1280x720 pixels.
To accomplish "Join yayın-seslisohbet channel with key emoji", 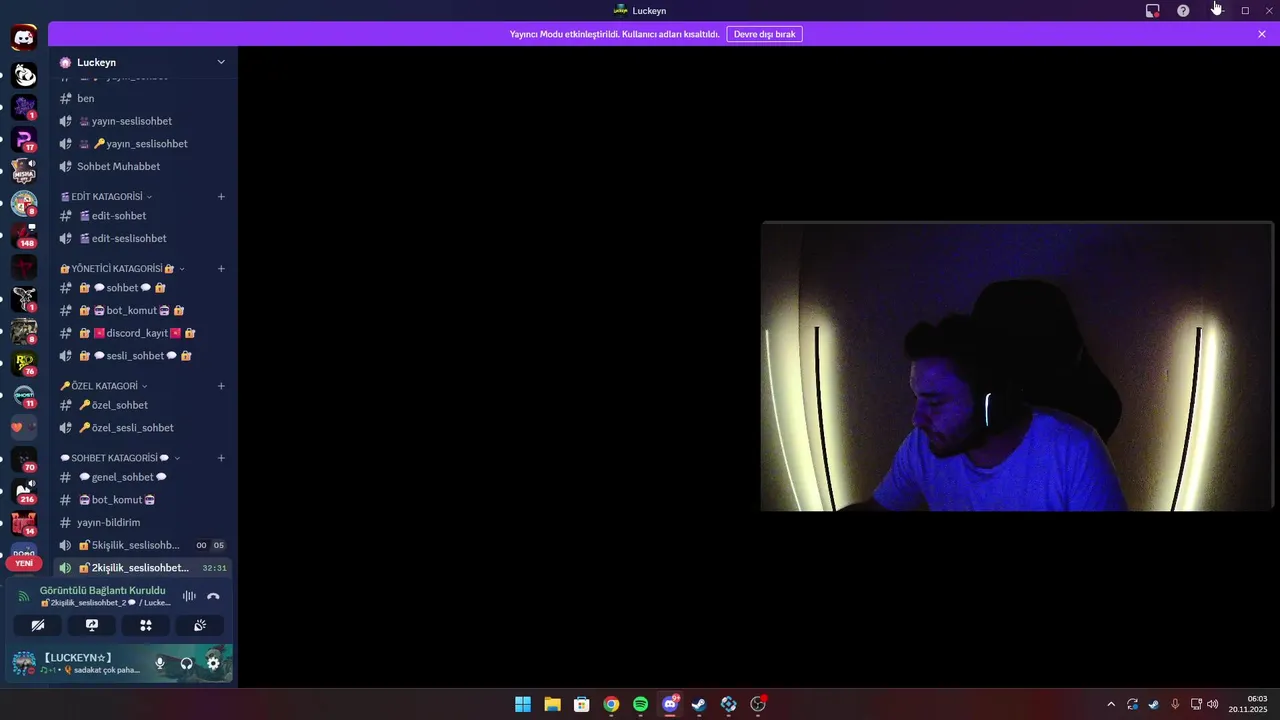I will pyautogui.click(x=143, y=144).
